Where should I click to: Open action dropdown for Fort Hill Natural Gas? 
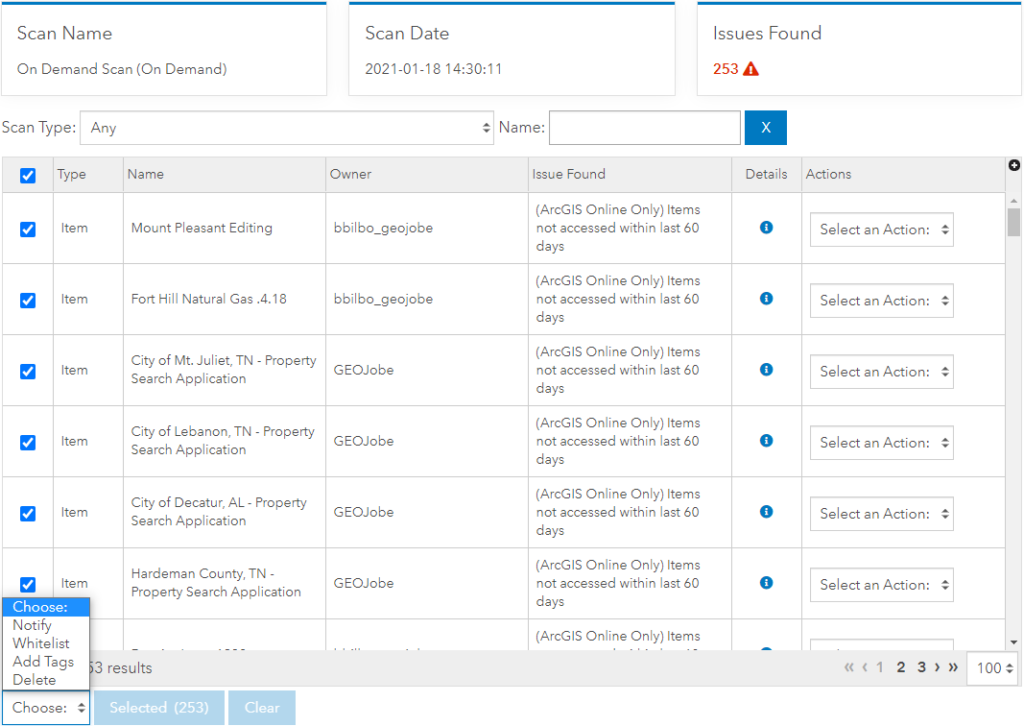pos(881,300)
